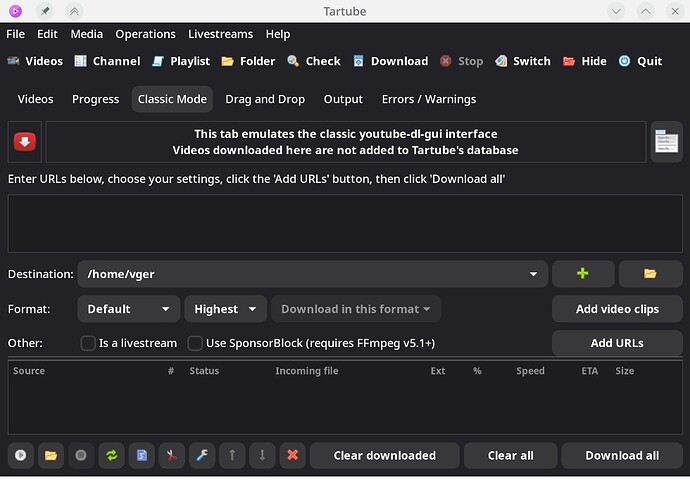Remove item with red X icon
Image resolution: width=690 pixels, height=480 pixels.
tap(292, 455)
